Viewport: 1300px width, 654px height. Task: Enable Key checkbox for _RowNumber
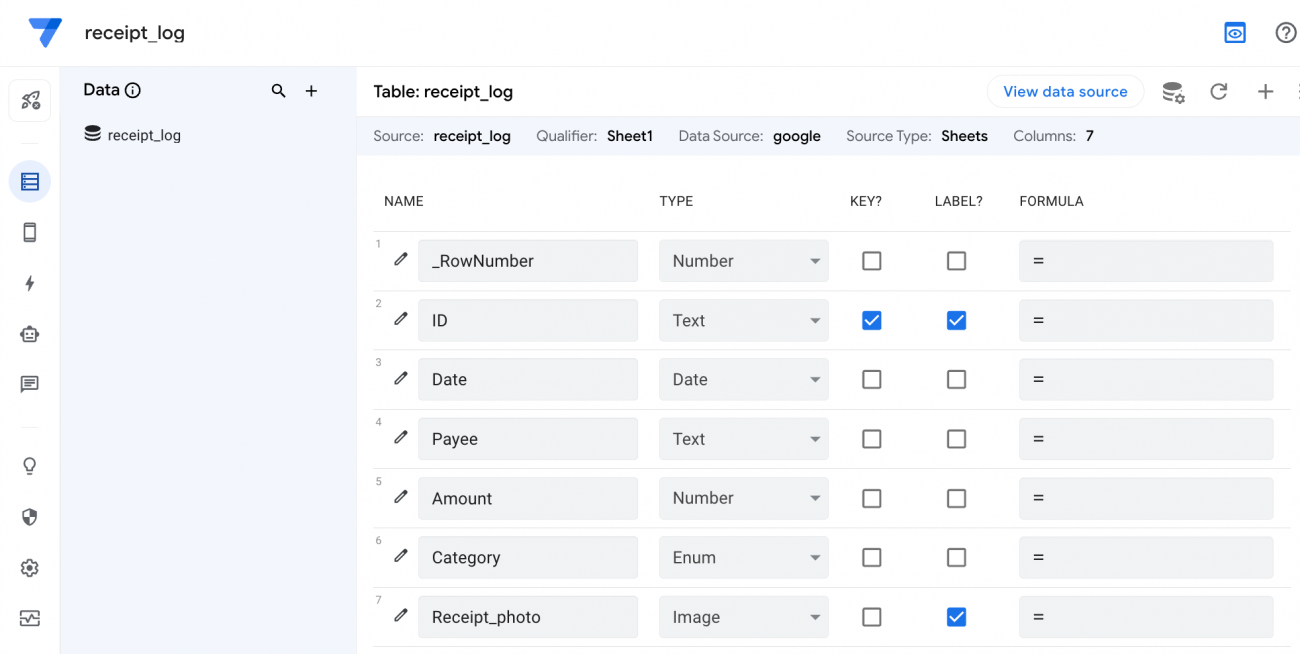tap(872, 261)
